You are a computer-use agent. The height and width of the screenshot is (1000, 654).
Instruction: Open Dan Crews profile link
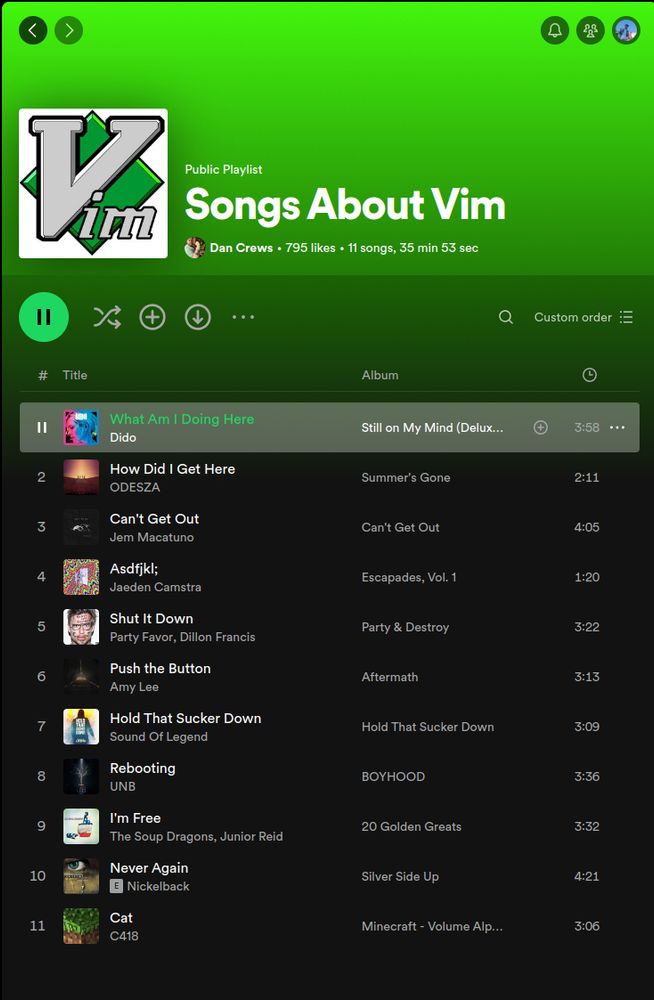pos(241,247)
